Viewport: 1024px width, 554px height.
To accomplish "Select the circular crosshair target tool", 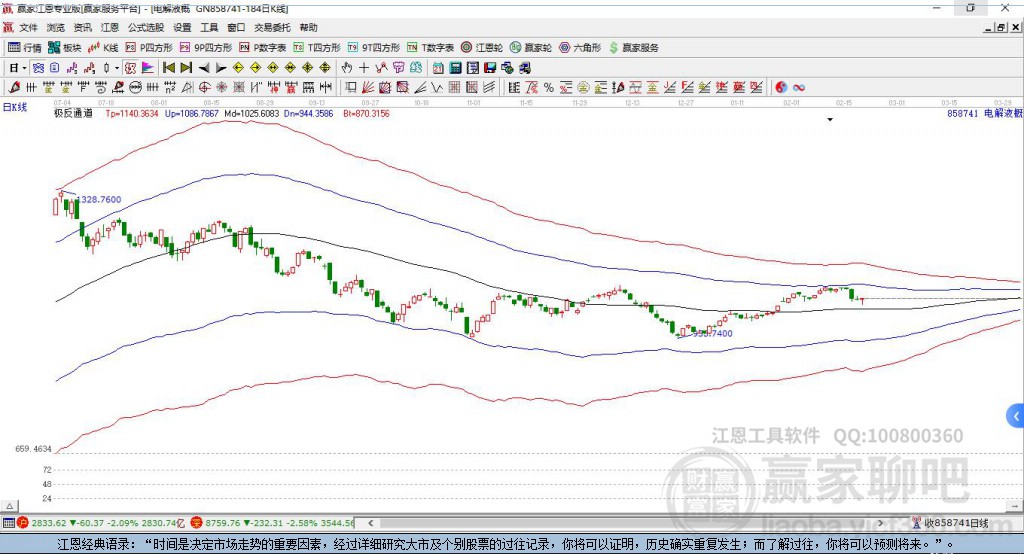I will (204, 88).
